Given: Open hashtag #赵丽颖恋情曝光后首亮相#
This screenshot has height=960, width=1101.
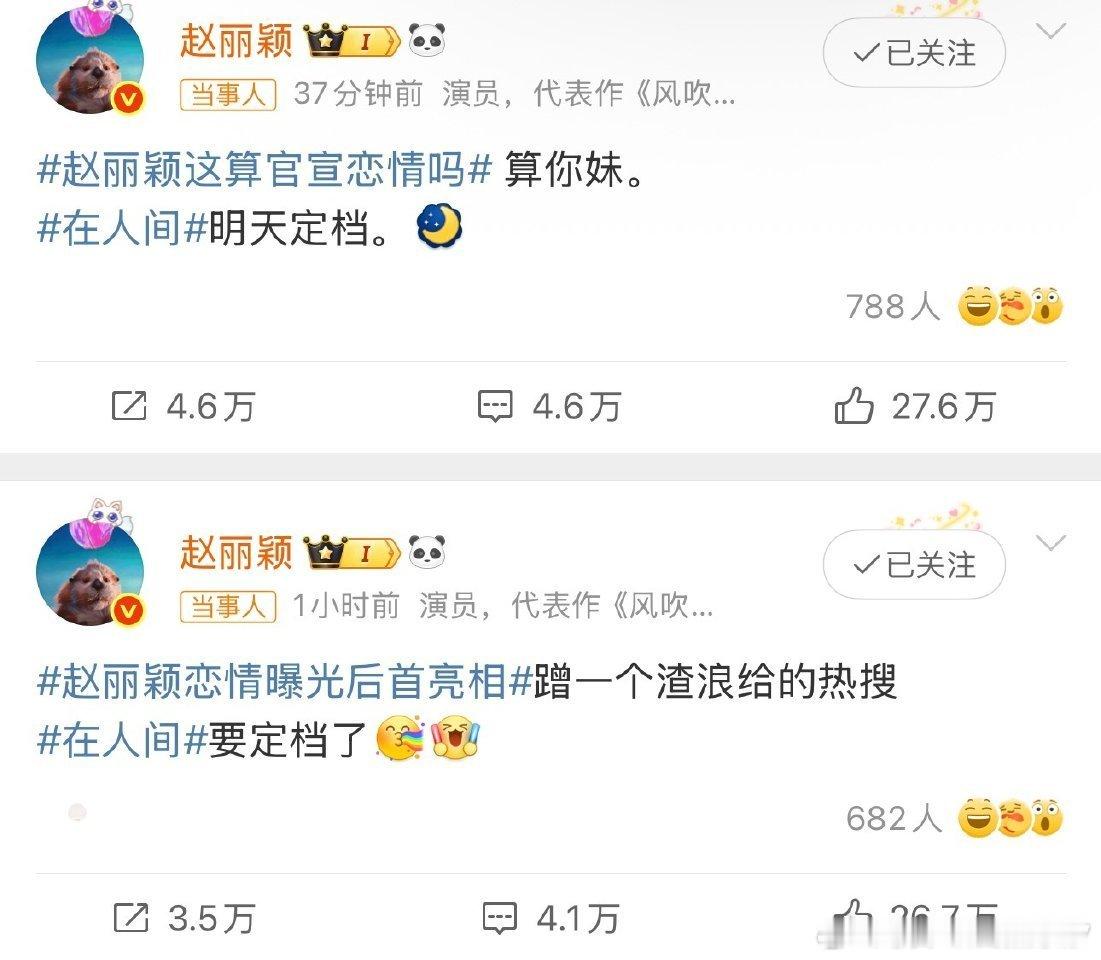Looking at the screenshot, I should point(284,682).
